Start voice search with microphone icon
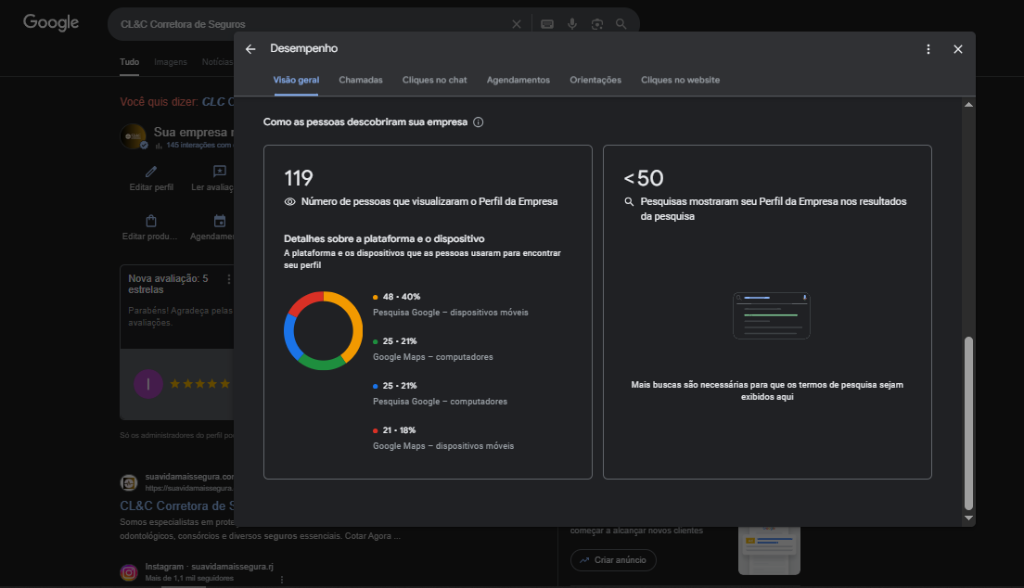This screenshot has width=1024, height=588. [572, 24]
